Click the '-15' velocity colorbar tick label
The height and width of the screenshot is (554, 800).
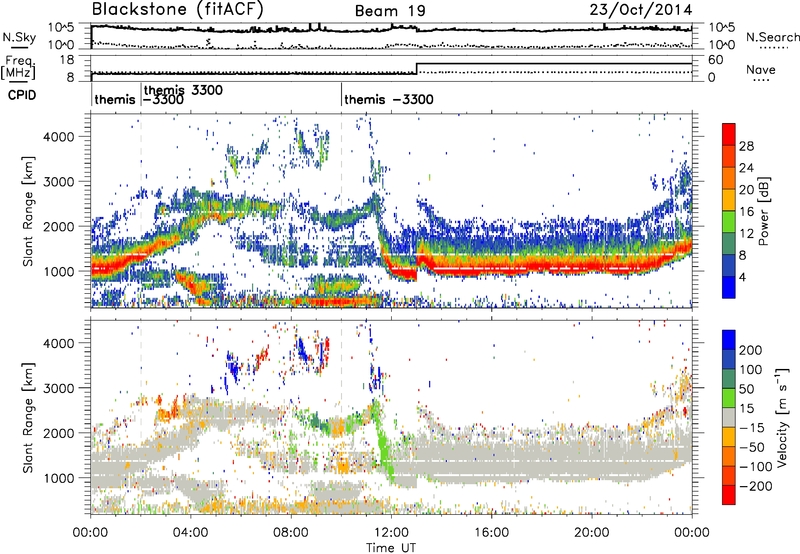pos(752,427)
